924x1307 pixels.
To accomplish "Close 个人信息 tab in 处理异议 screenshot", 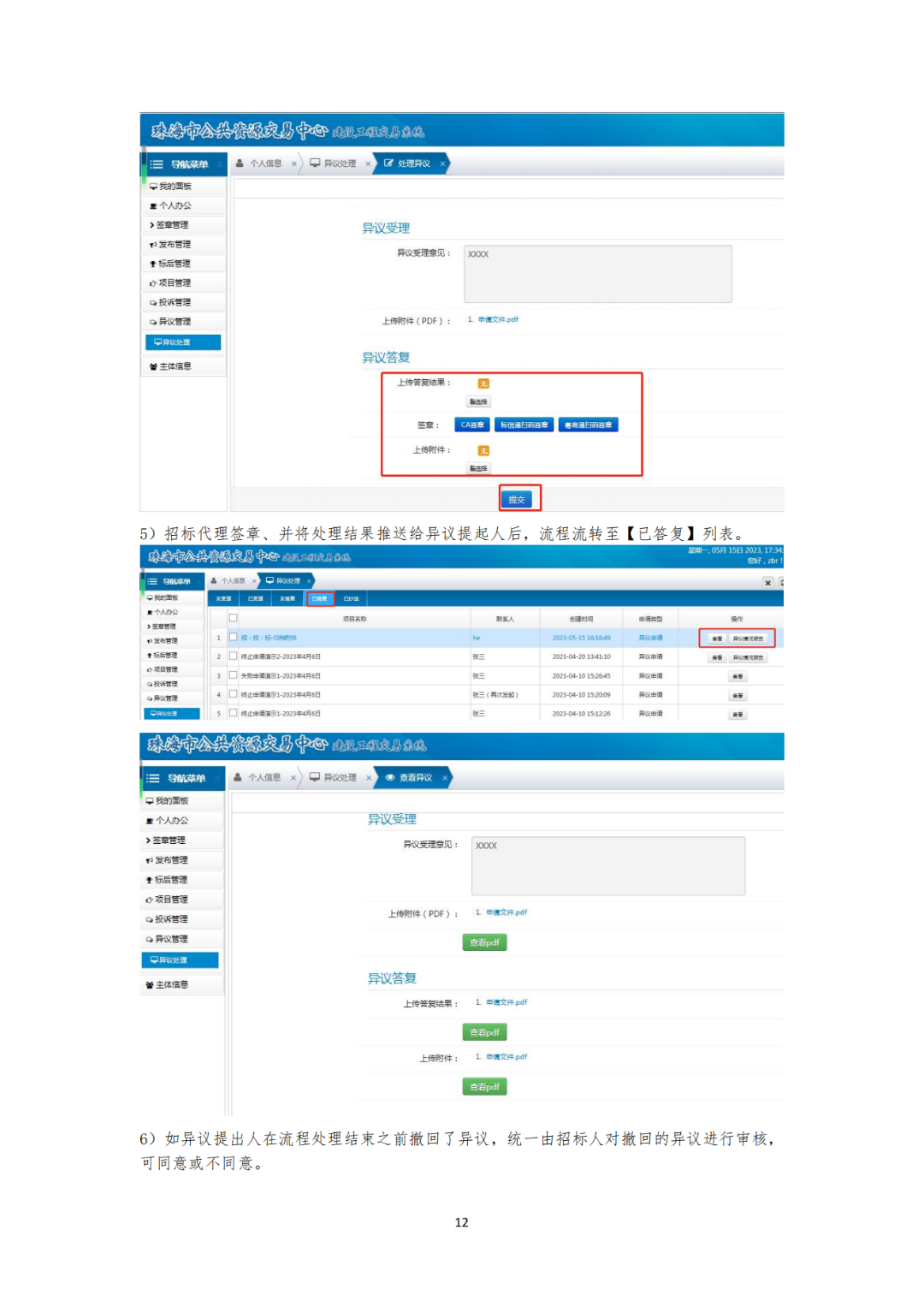I will tap(294, 163).
